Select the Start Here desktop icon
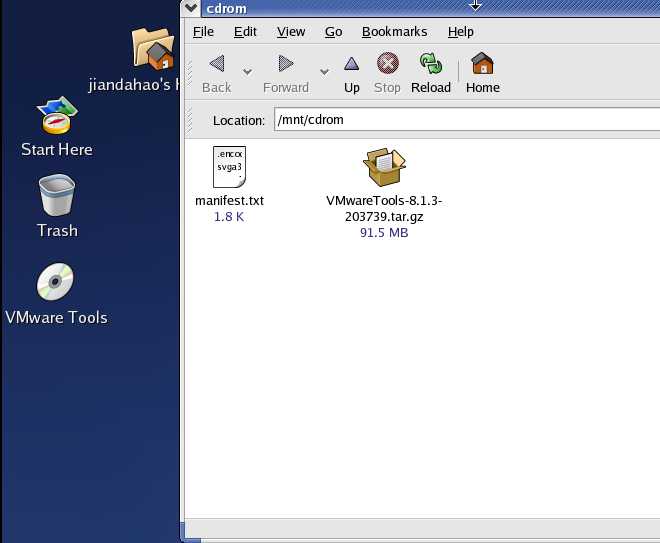660x543 pixels. pyautogui.click(x=57, y=115)
